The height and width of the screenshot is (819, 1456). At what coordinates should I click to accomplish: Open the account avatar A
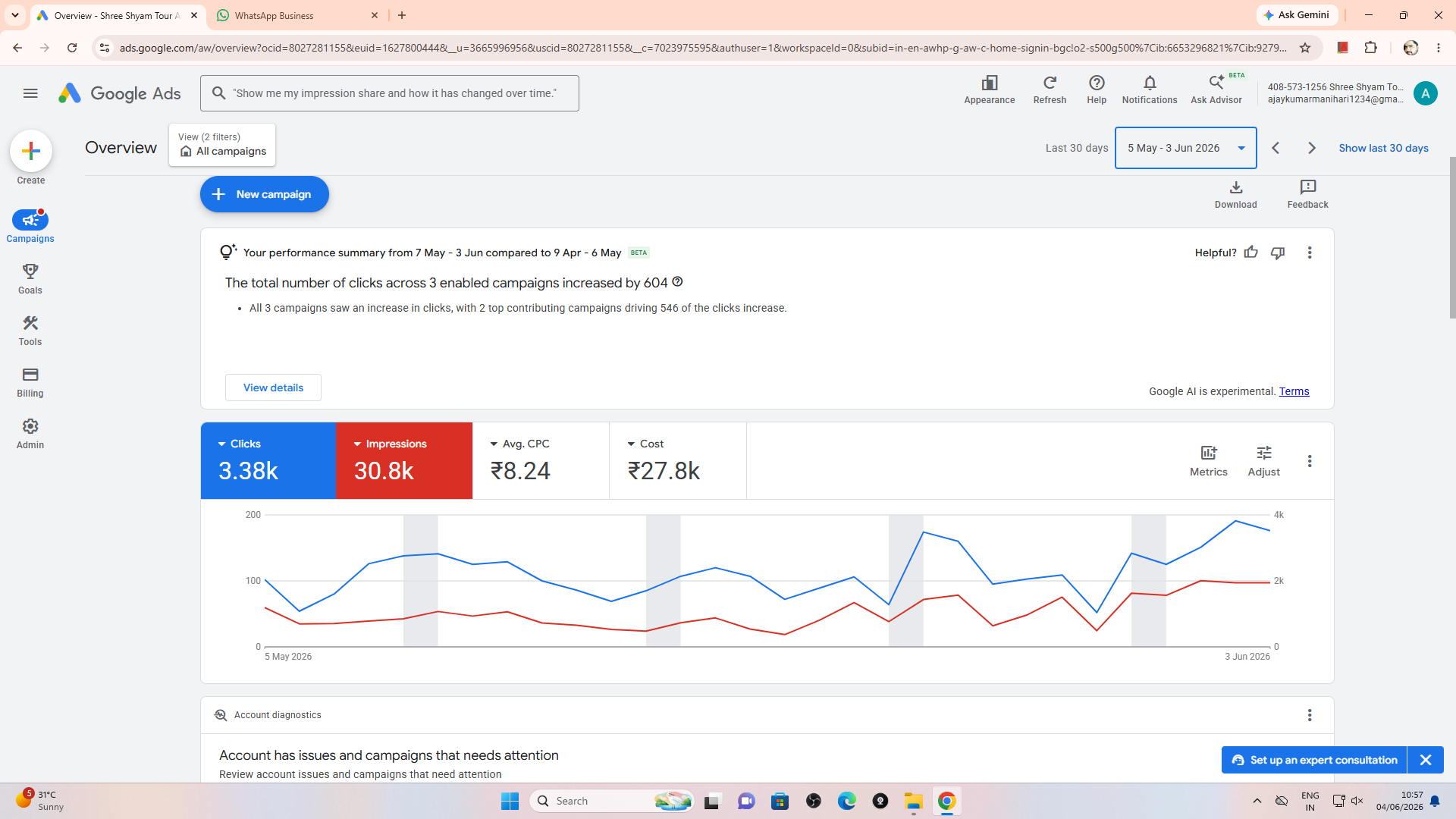1426,93
